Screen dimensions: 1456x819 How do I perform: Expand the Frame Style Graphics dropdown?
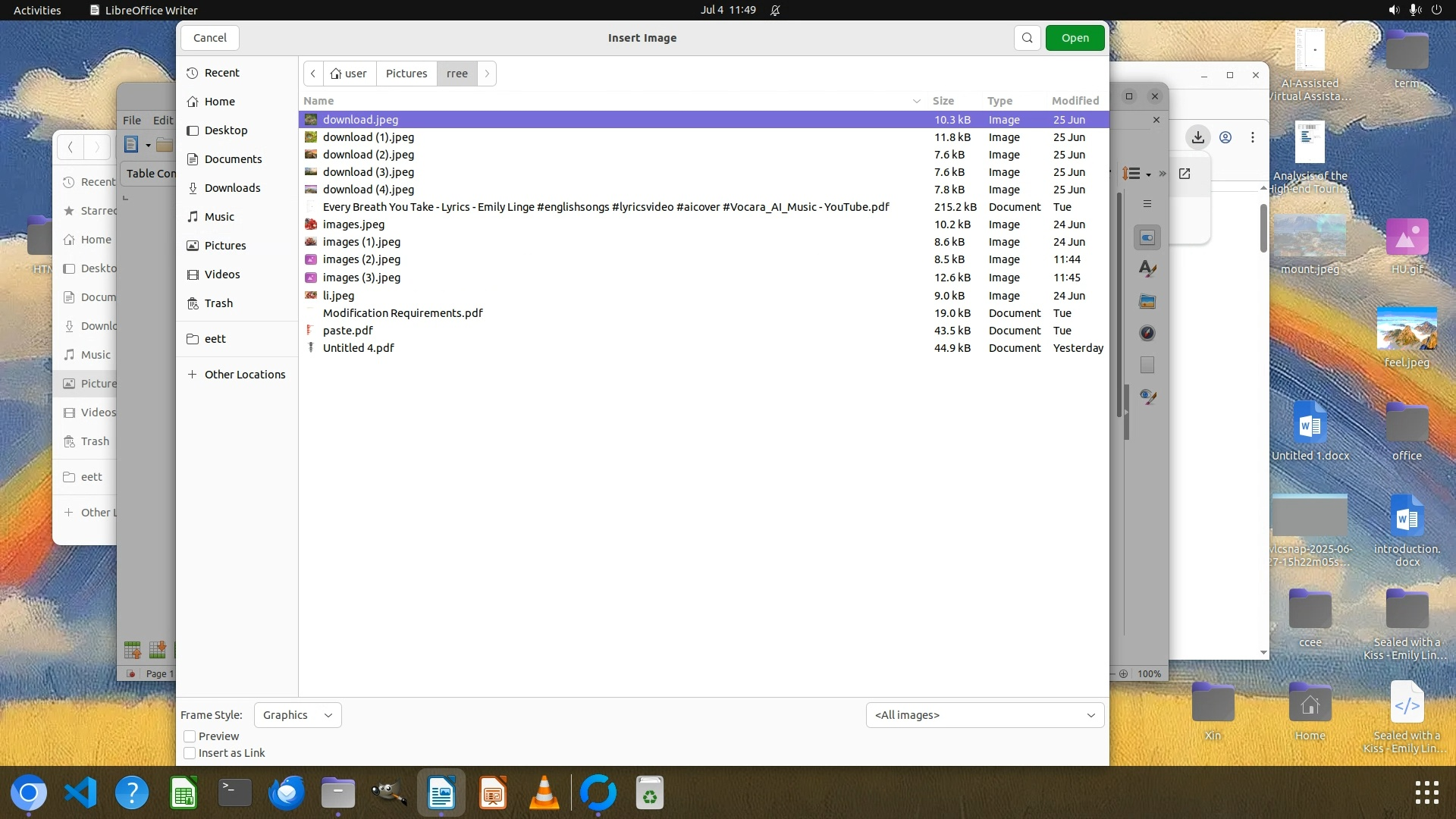point(297,715)
